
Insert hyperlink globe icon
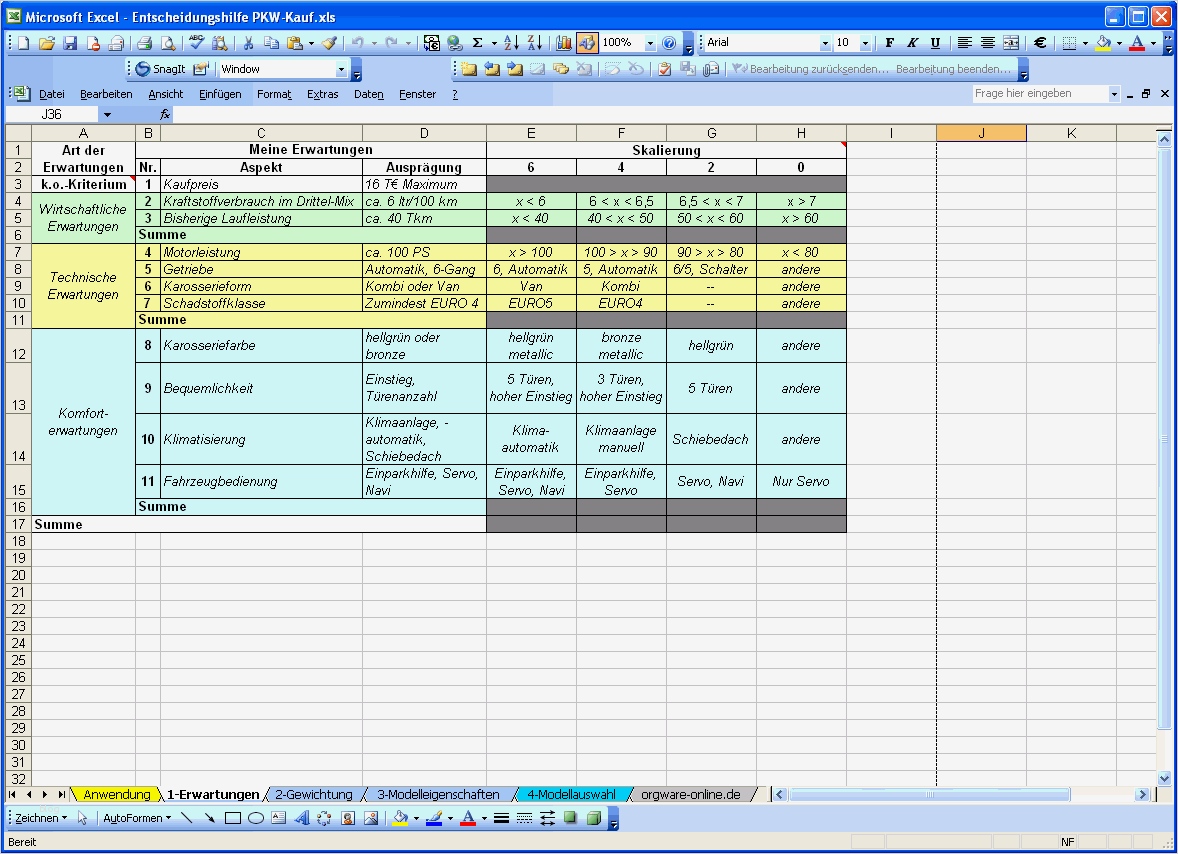[455, 43]
